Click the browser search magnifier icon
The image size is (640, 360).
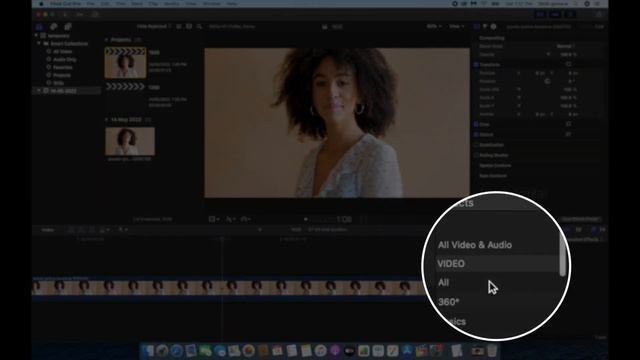199,27
